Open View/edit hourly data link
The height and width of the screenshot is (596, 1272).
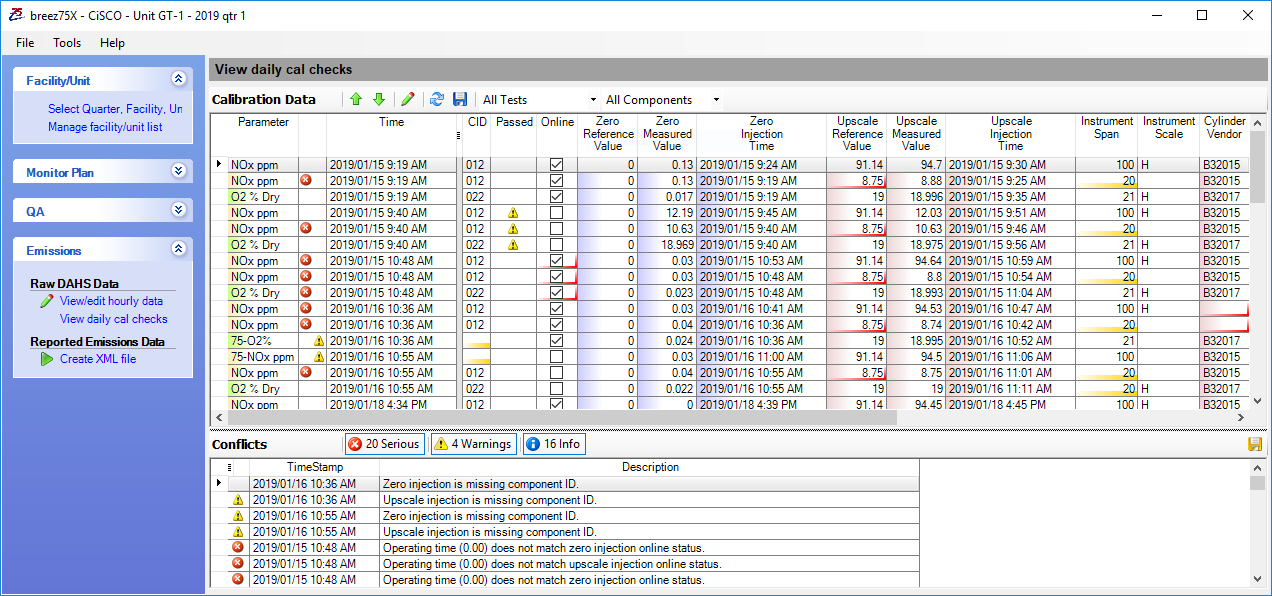pyautogui.click(x=111, y=301)
